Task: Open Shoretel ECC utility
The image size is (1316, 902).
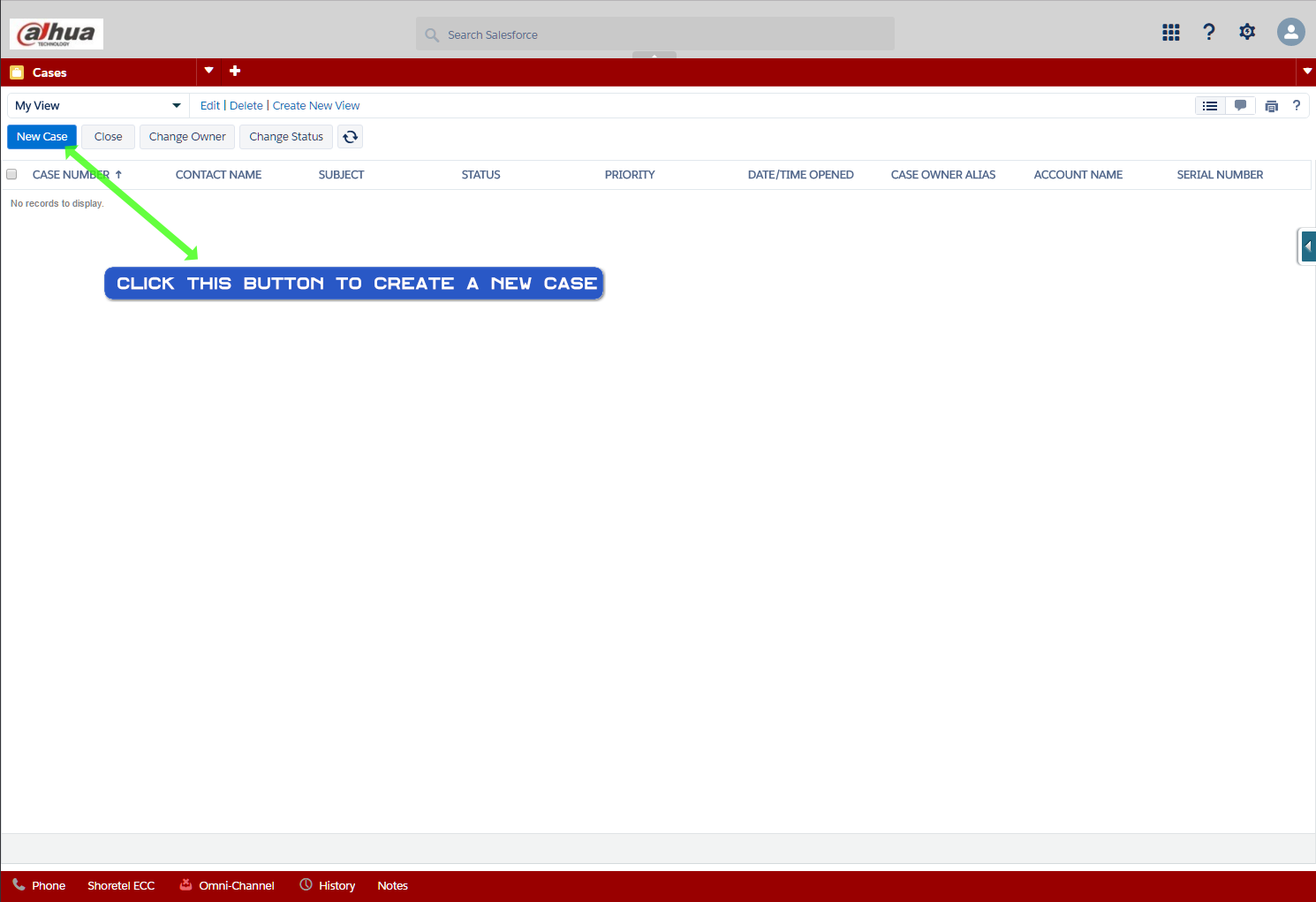Action: (x=121, y=885)
